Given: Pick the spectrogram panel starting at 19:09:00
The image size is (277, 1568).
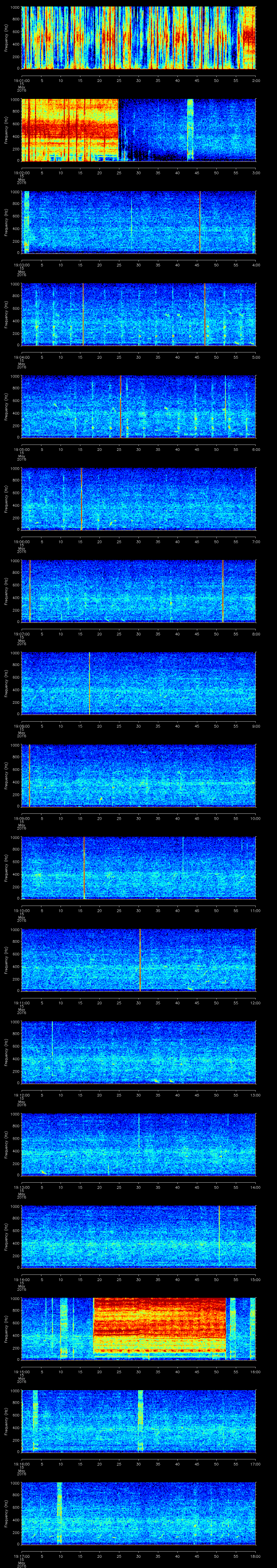Looking at the screenshot, I should click(139, 775).
